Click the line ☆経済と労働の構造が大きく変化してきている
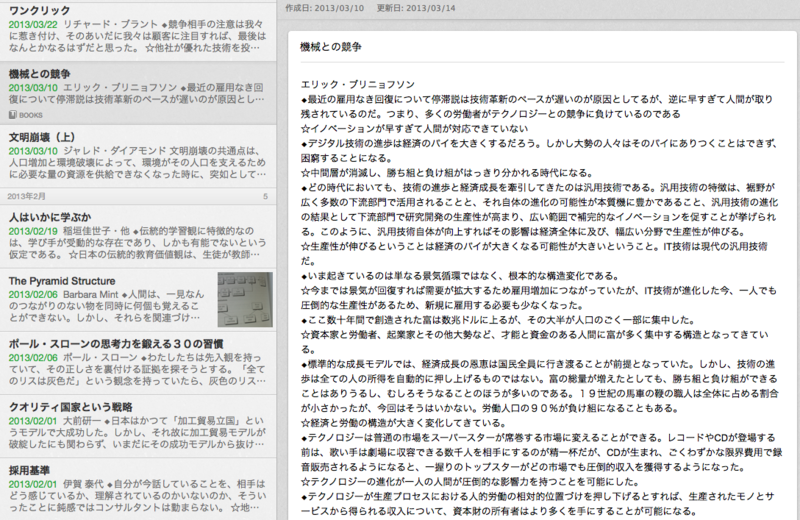Screen dimensions: 800x520 click(x=403, y=423)
